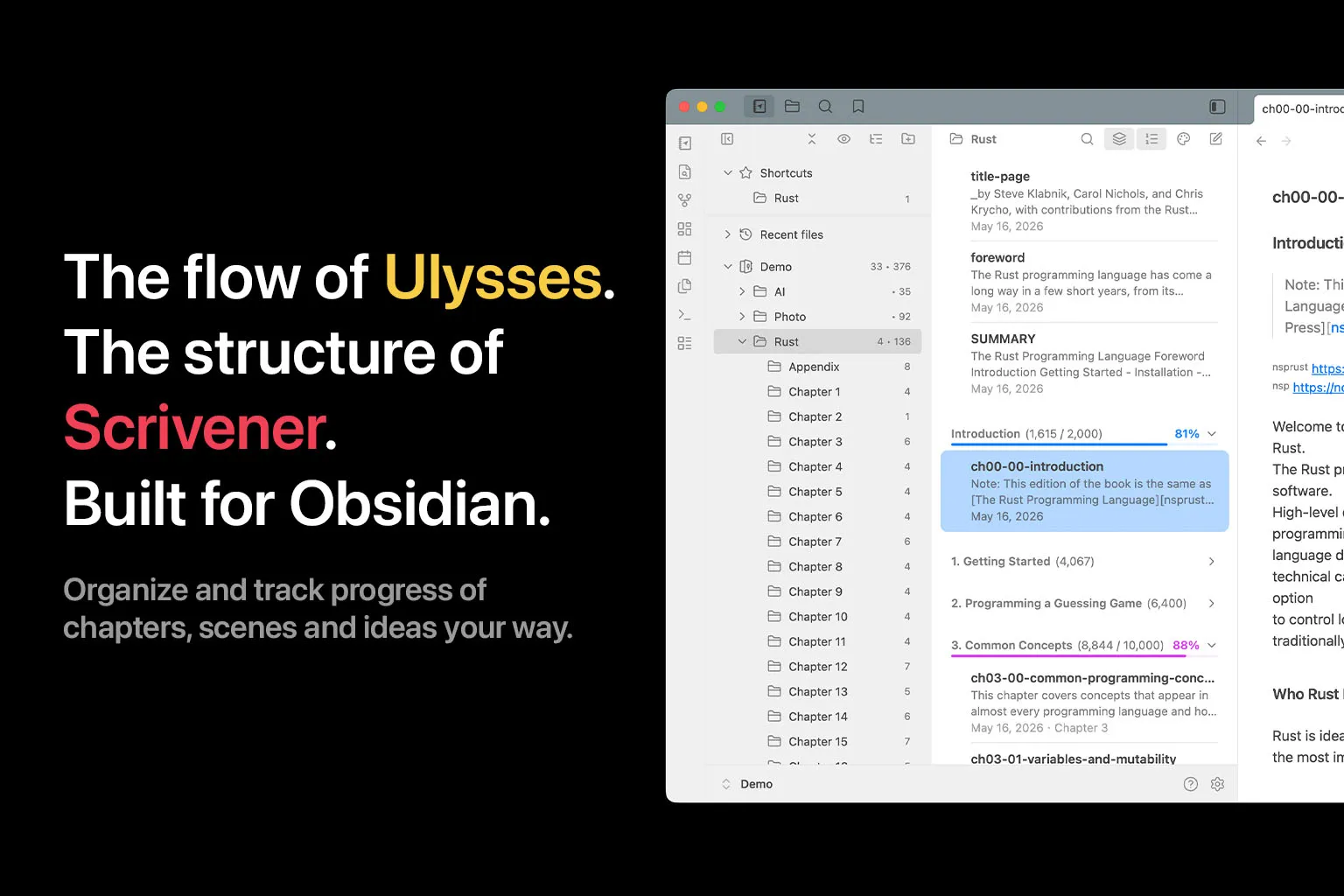Create a new folder with the folder-plus icon

[908, 139]
